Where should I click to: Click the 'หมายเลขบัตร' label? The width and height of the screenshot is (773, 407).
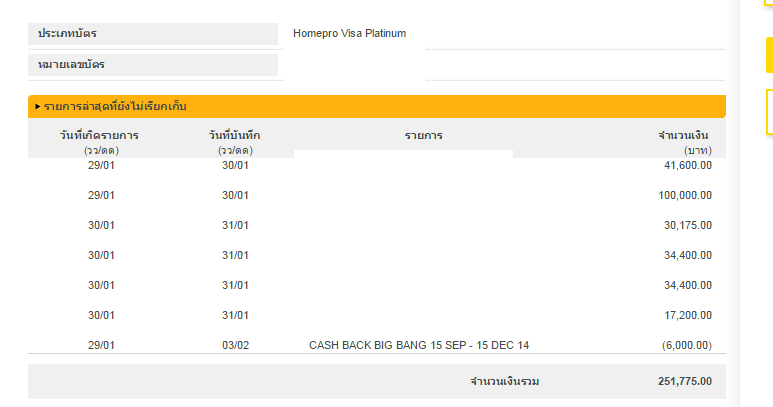[72, 64]
